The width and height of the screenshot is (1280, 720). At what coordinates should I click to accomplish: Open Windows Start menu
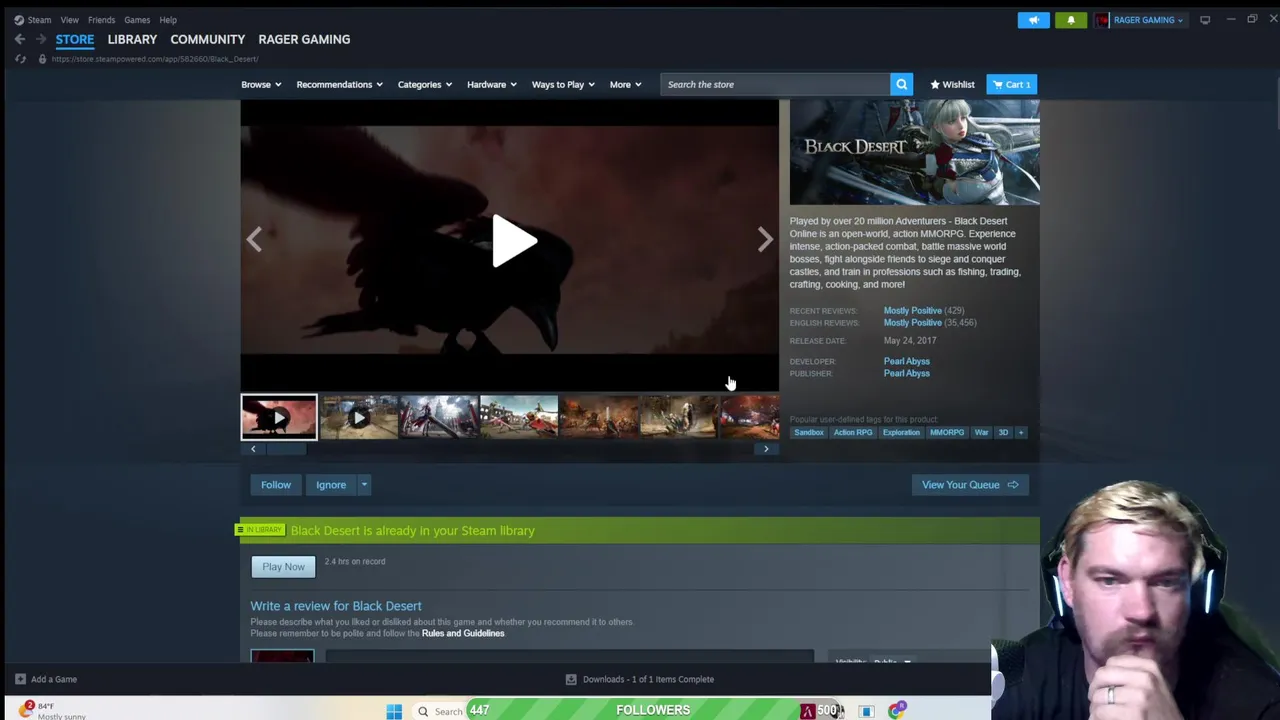click(x=394, y=711)
